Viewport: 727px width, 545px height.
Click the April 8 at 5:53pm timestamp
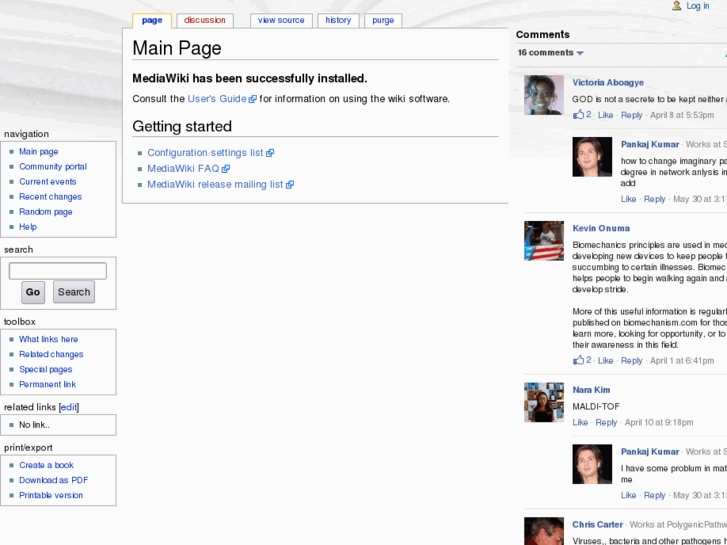tap(682, 115)
